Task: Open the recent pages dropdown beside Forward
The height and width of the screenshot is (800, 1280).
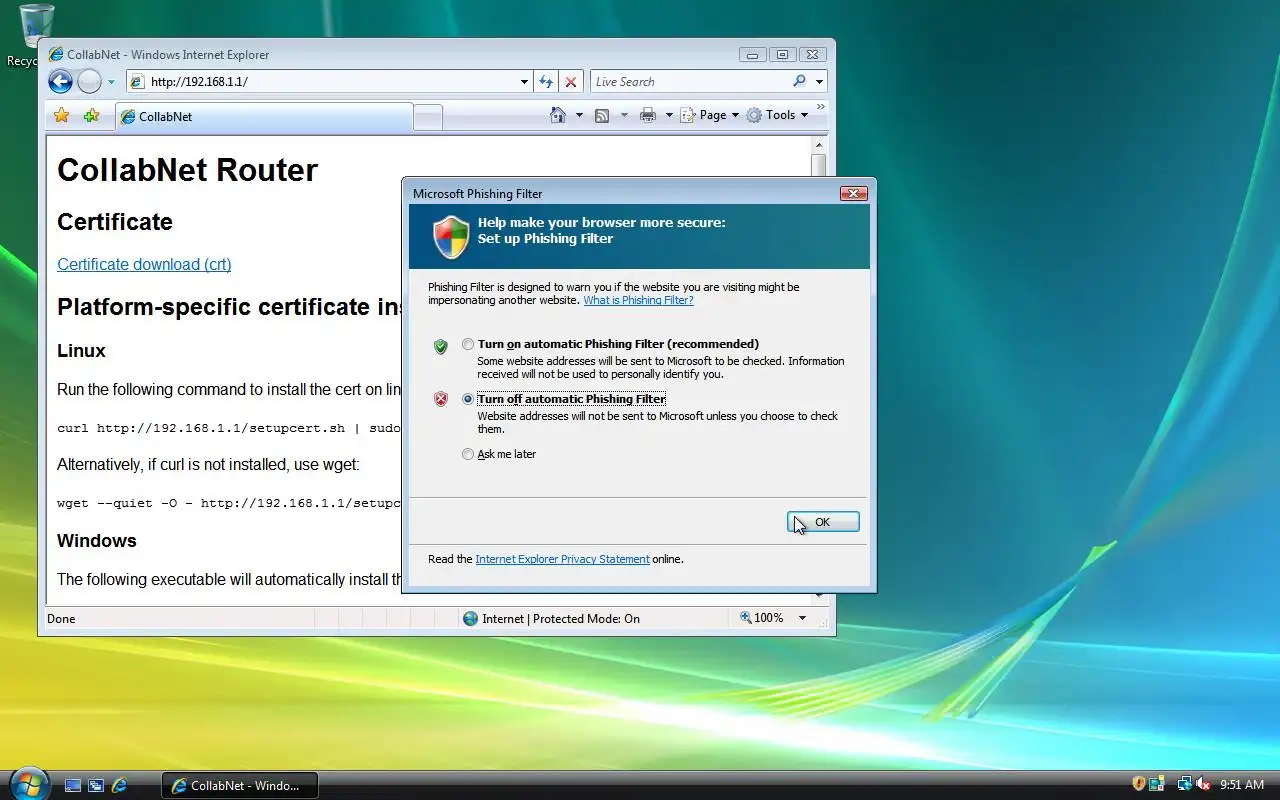Action: point(111,82)
